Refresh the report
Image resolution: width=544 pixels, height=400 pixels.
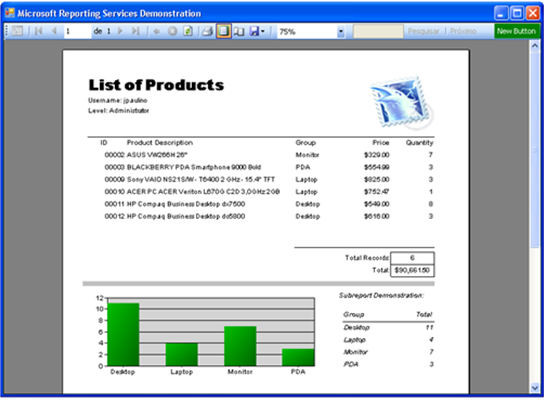pos(188,31)
